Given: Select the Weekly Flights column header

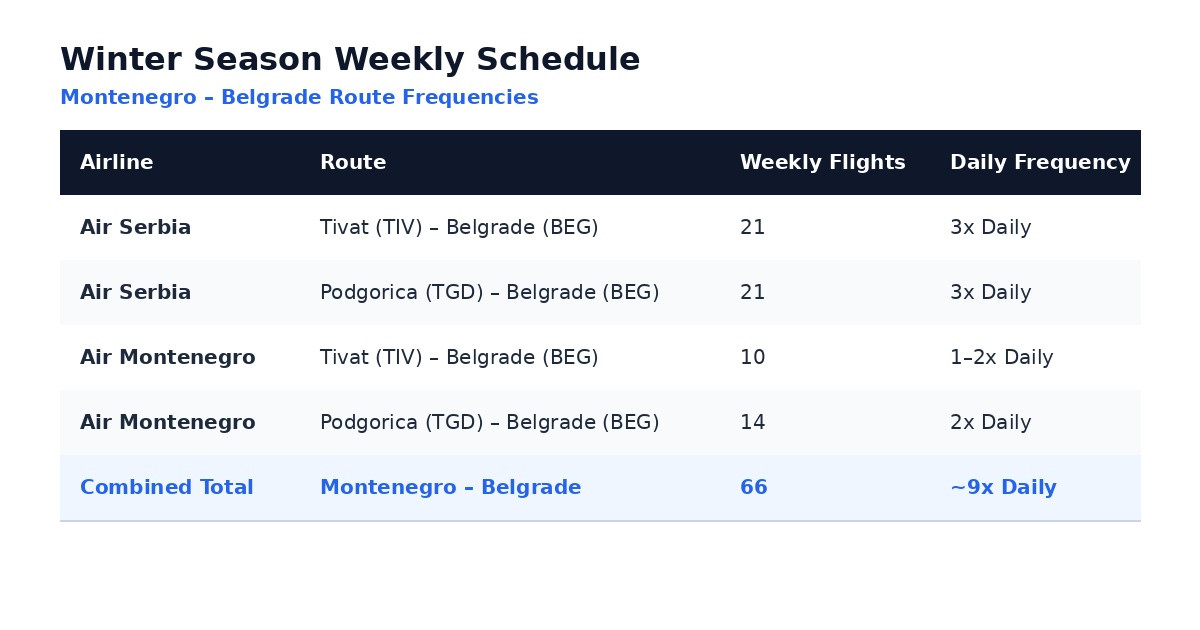Looking at the screenshot, I should [823, 163].
